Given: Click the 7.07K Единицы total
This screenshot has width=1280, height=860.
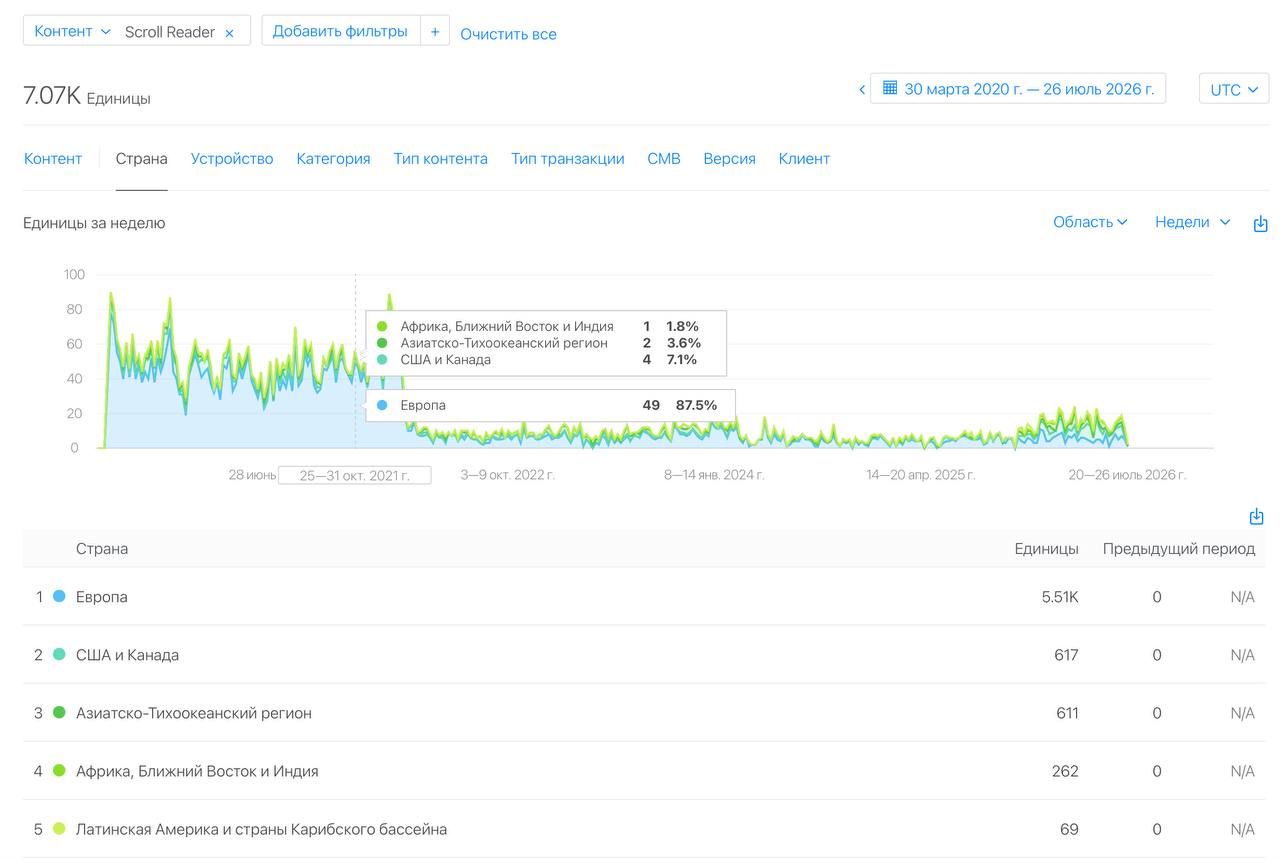Looking at the screenshot, I should tap(87, 97).
